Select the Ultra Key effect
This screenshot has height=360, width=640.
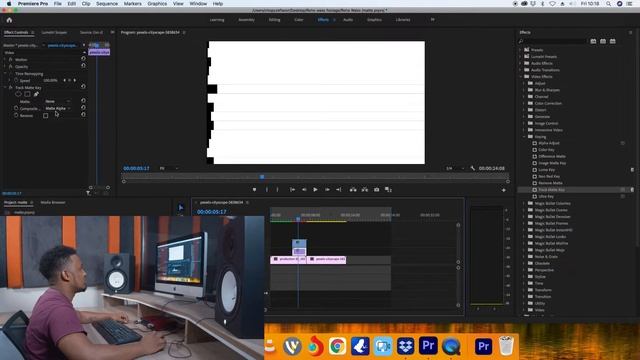coord(546,196)
